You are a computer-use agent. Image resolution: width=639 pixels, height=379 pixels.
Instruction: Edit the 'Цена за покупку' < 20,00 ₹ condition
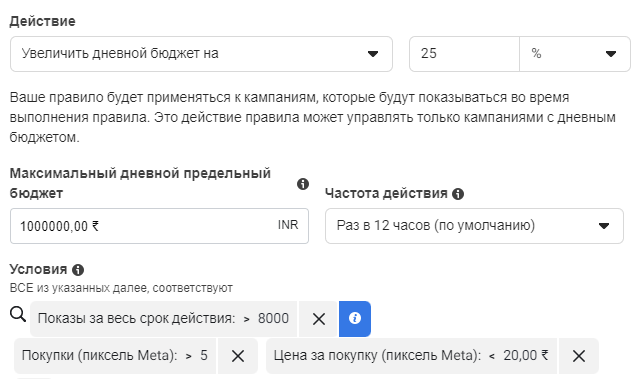tap(411, 356)
